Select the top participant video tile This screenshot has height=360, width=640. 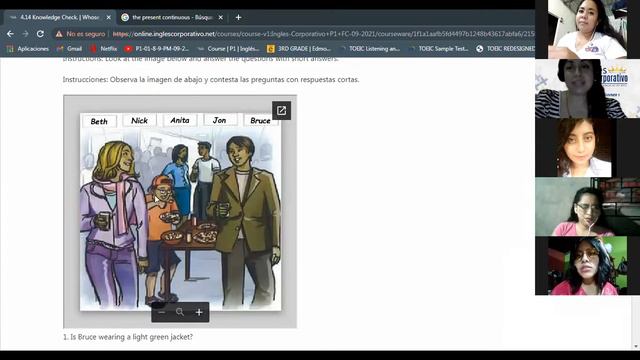click(587, 29)
